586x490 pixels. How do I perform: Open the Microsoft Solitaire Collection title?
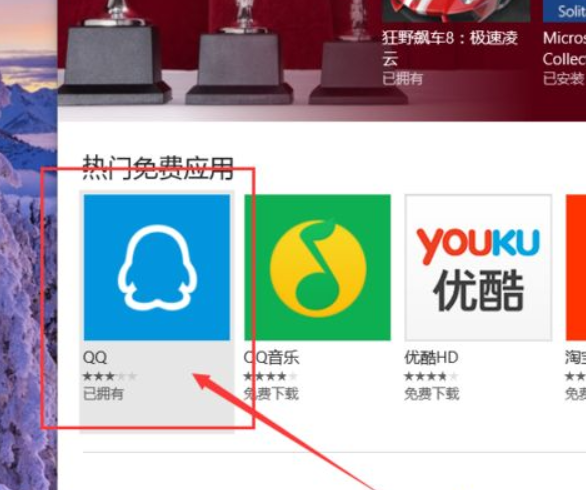564,49
